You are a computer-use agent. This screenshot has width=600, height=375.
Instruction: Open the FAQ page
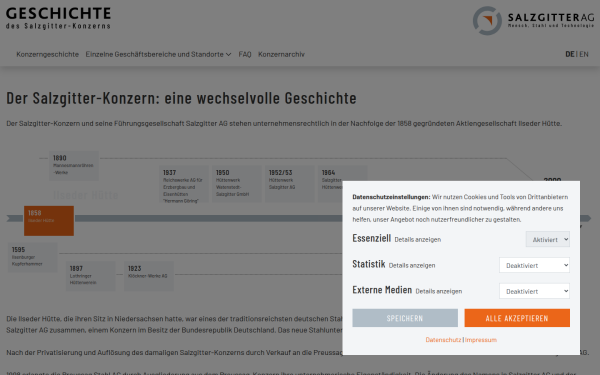[245, 54]
